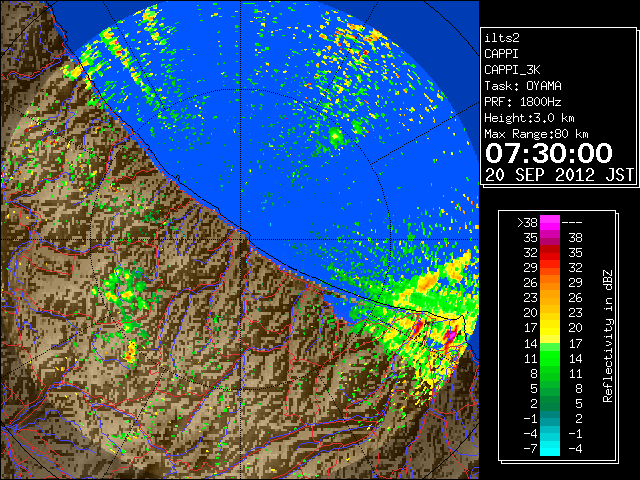Click the bright green echo blob over the sea
This screenshot has height=480, width=640.
[x=336, y=136]
